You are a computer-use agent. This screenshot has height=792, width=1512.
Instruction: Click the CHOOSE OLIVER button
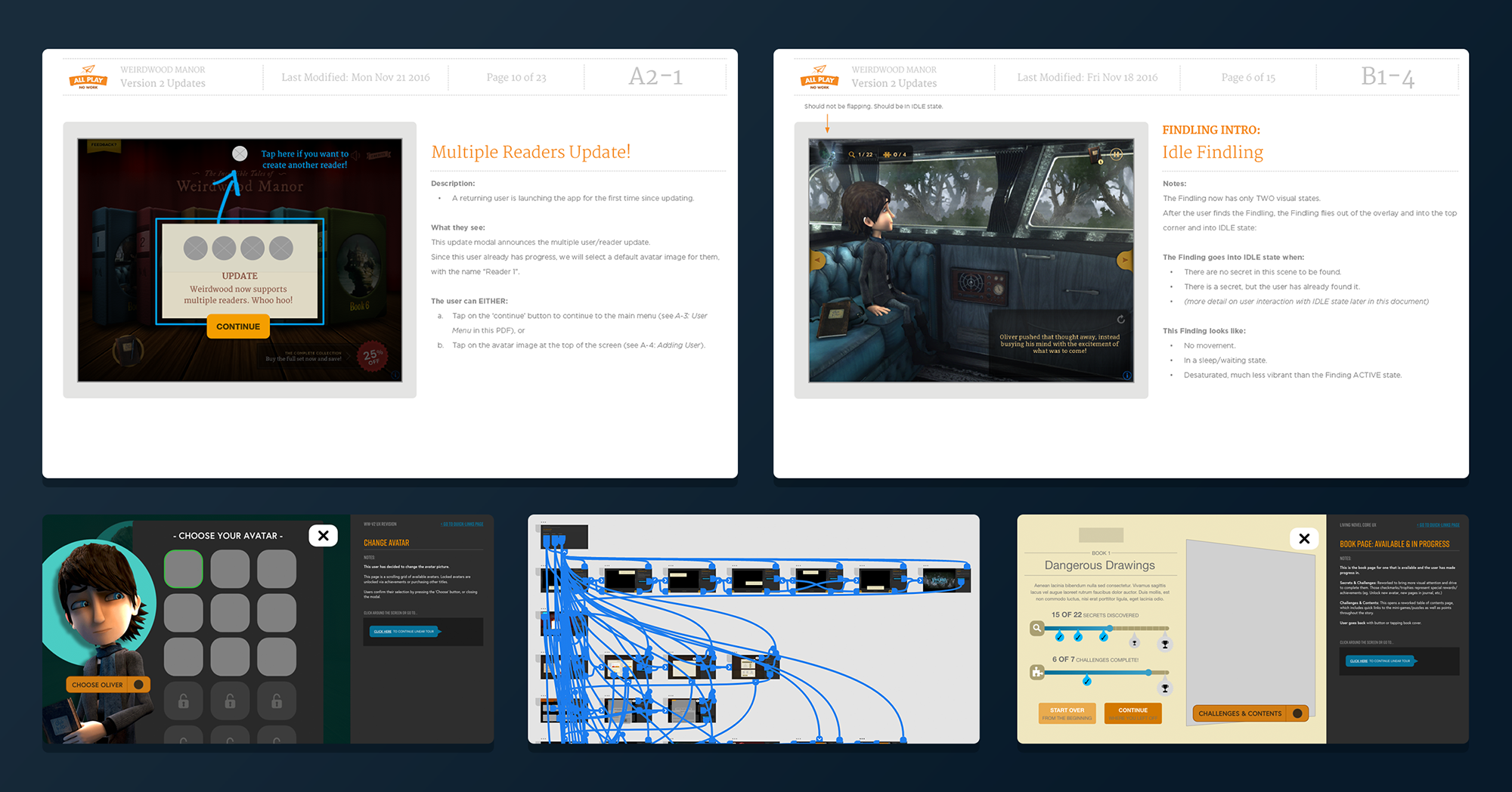(107, 685)
